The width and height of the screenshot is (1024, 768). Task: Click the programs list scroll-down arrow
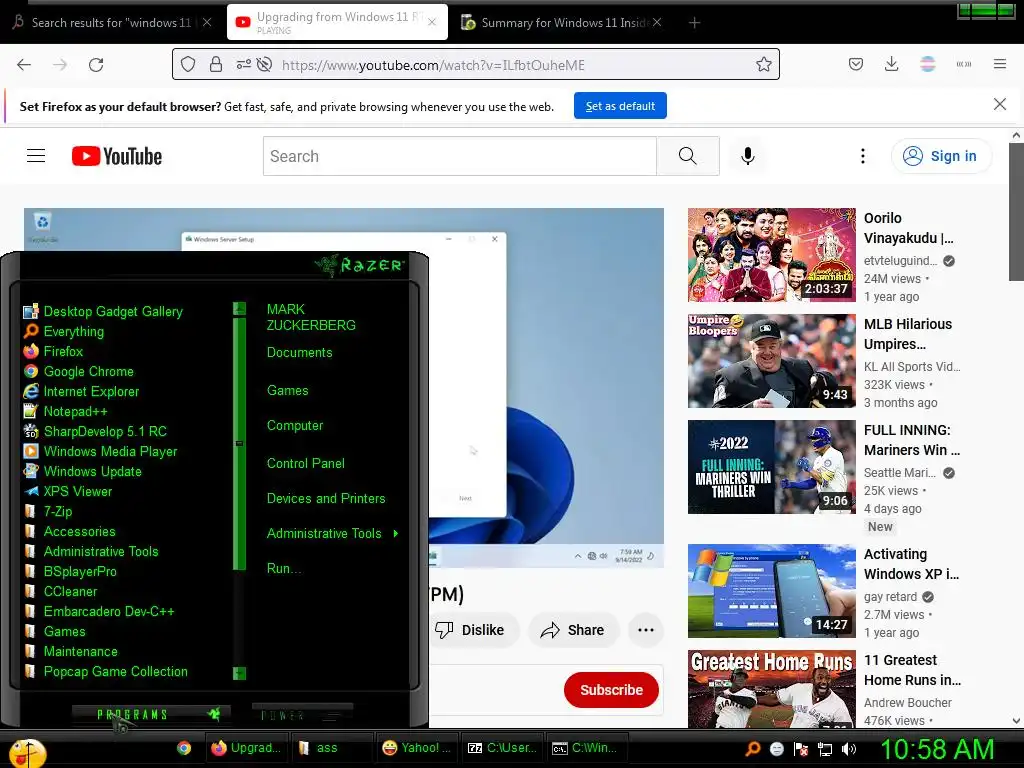coord(240,673)
